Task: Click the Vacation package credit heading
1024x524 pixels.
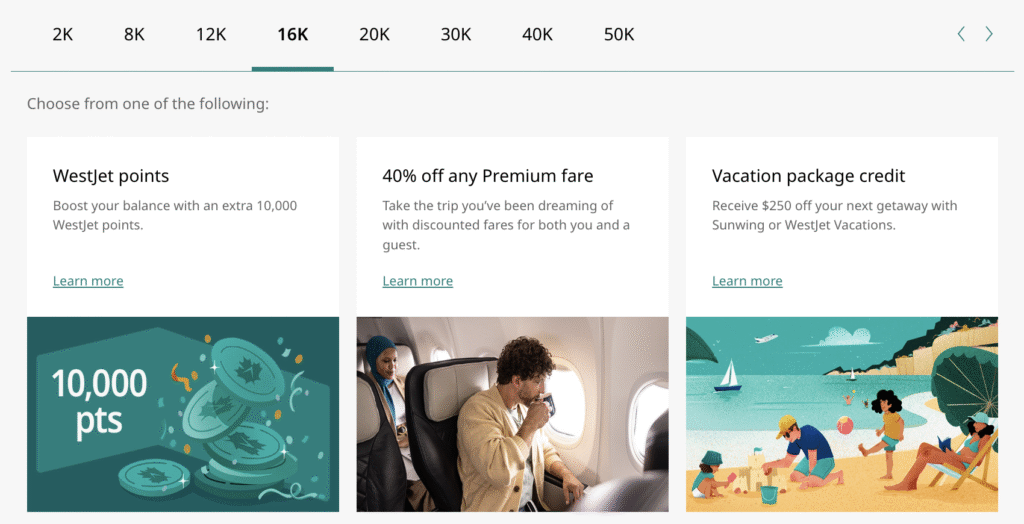Action: (x=808, y=176)
